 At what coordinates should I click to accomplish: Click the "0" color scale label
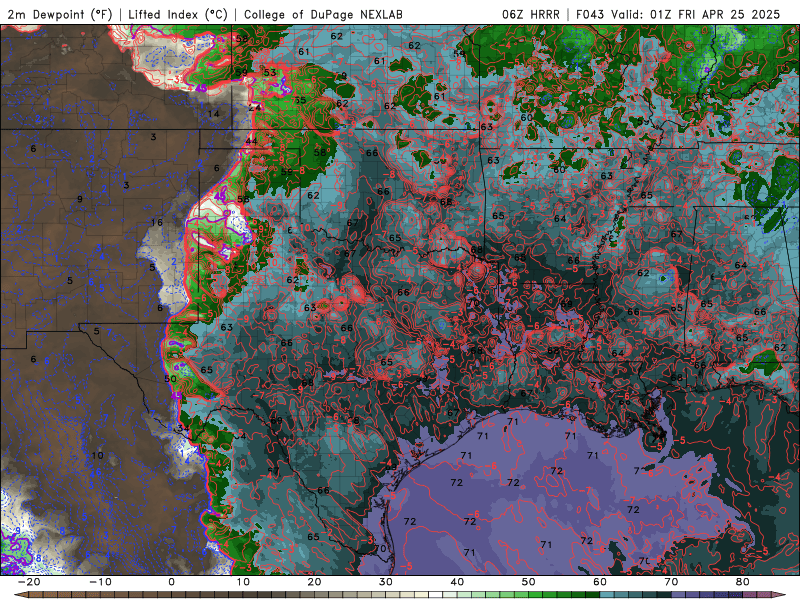[171, 582]
